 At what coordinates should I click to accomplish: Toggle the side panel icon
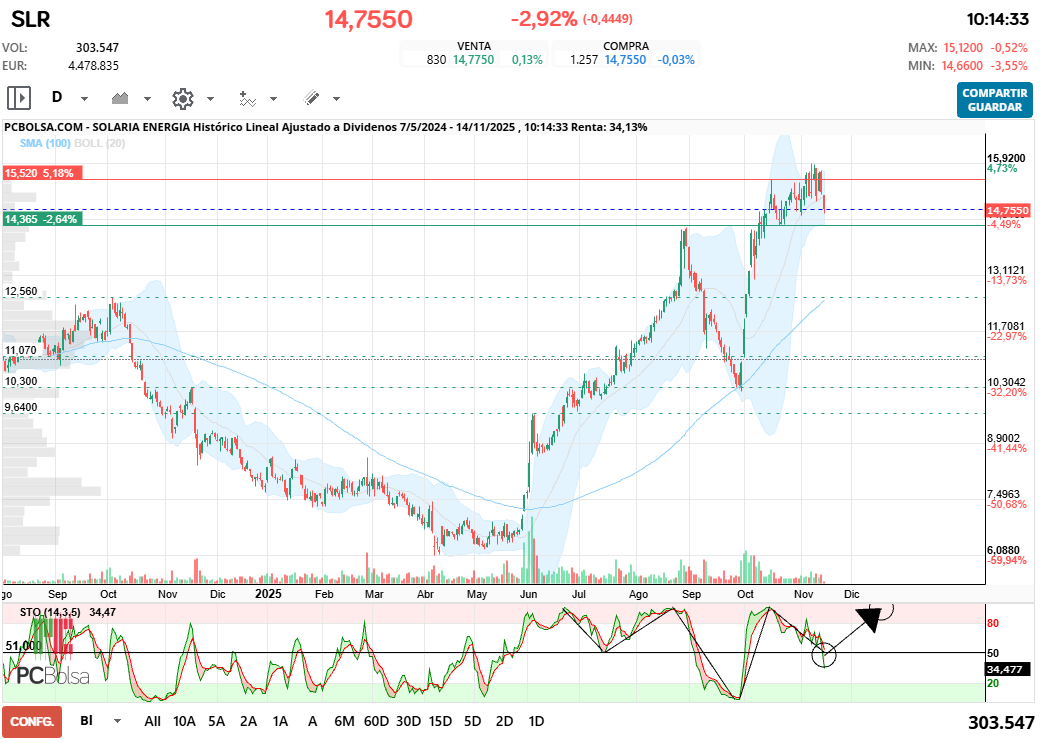tap(19, 98)
